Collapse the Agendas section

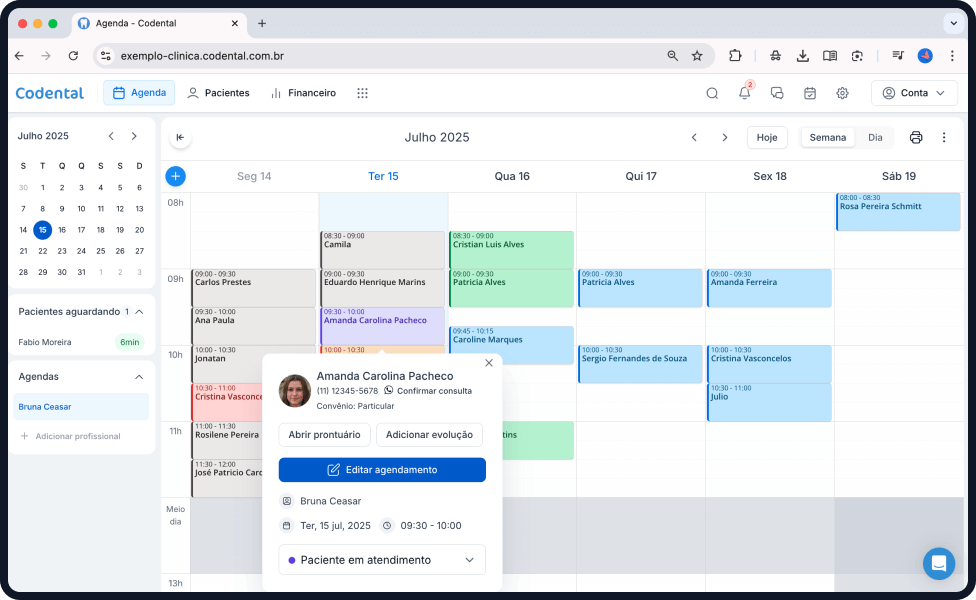(x=139, y=377)
